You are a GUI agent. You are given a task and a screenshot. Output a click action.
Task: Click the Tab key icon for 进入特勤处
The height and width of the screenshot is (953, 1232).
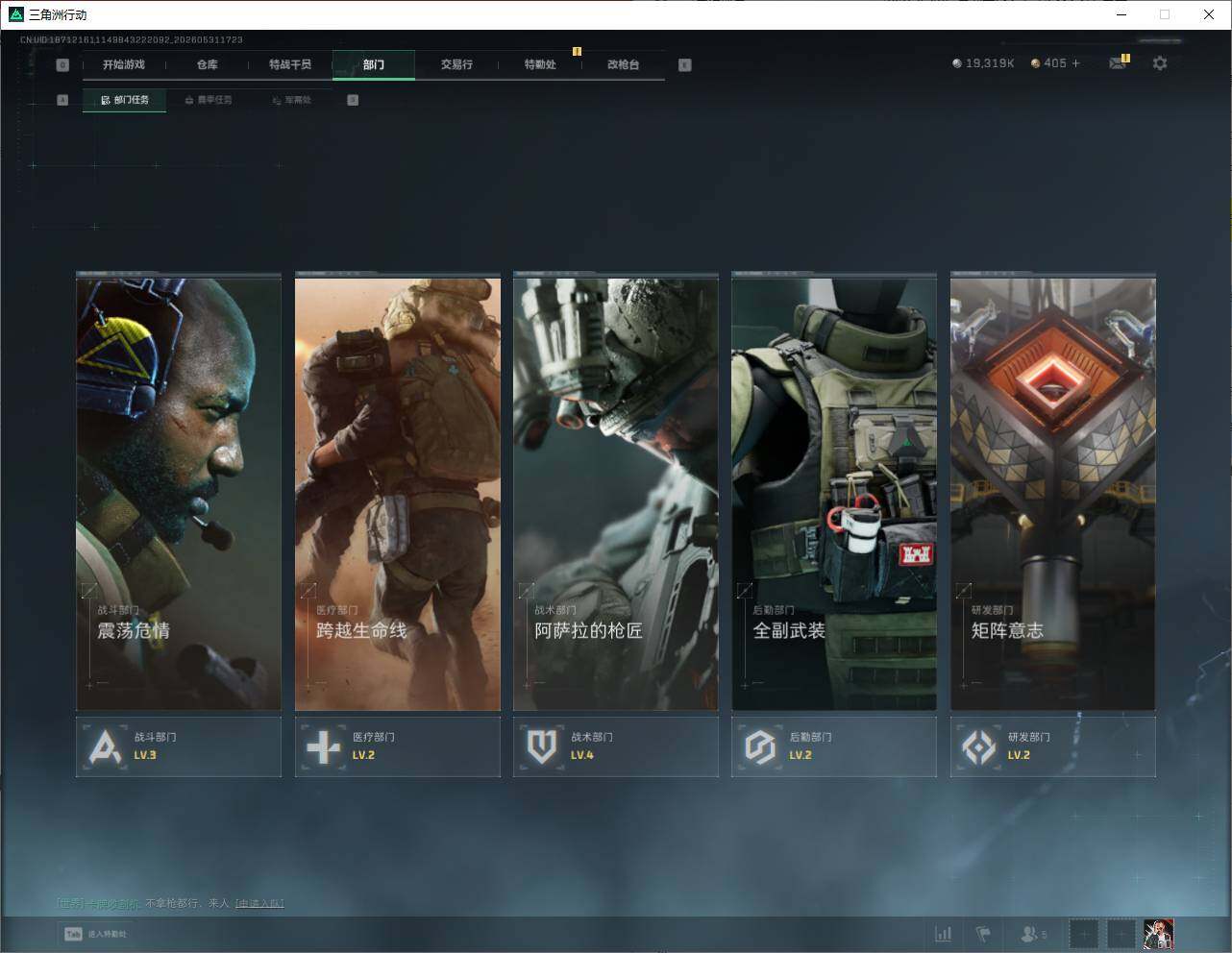73,934
